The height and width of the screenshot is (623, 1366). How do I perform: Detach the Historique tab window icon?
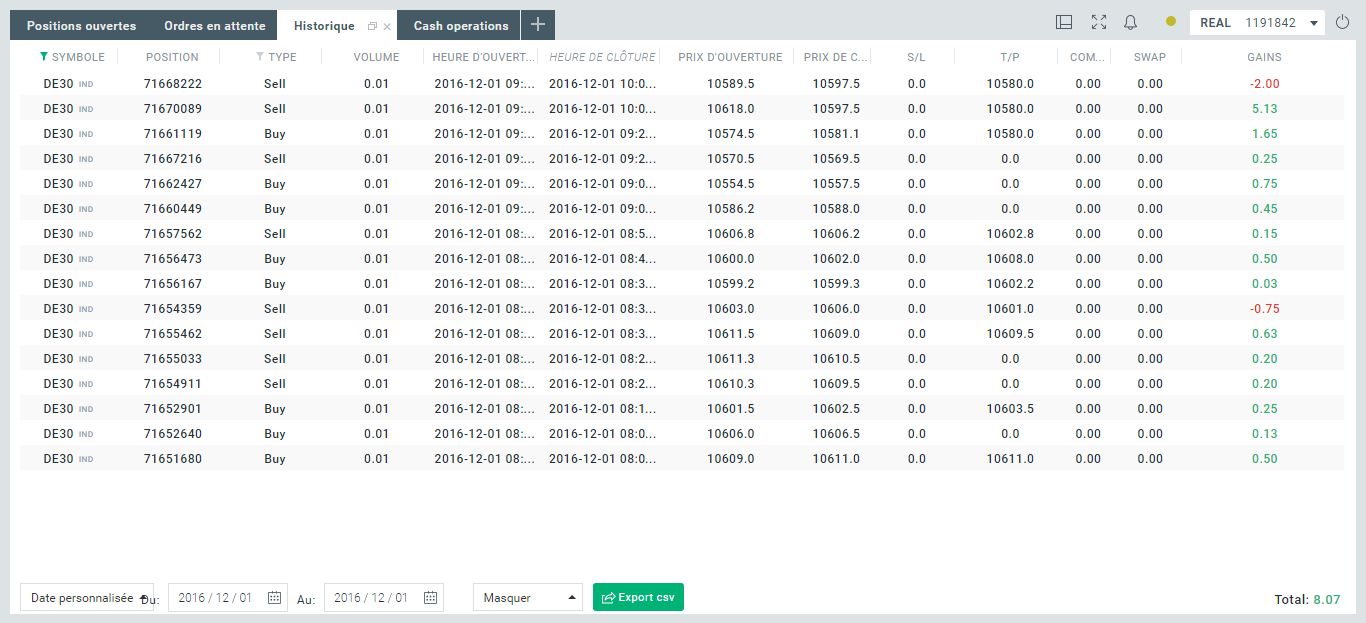click(x=372, y=26)
